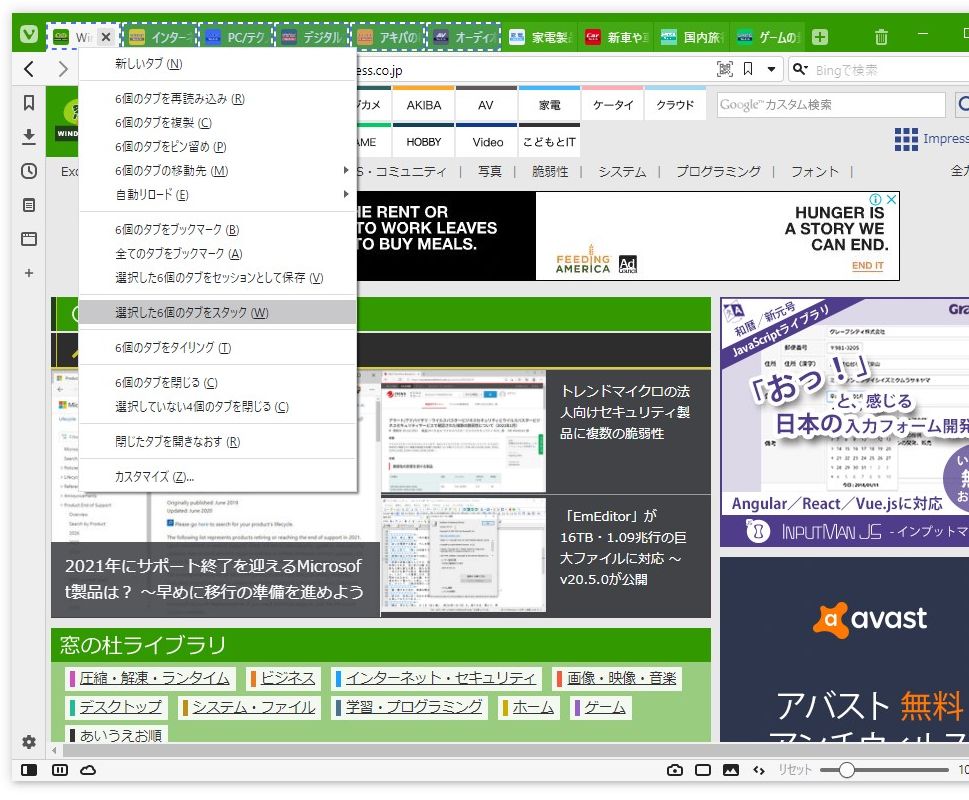The image size is (969, 800).
Task: Open the Window panel in the sidebar
Action: [x=28, y=239]
